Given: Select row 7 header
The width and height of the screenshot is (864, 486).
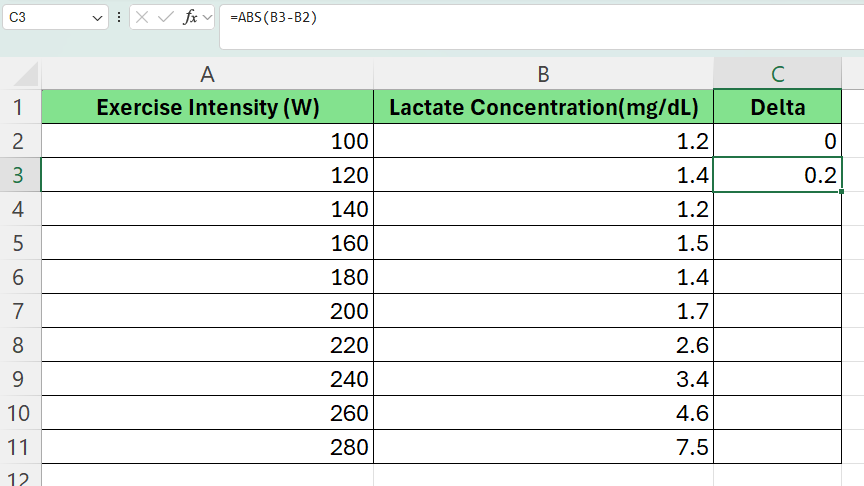Looking at the screenshot, I should point(20,311).
